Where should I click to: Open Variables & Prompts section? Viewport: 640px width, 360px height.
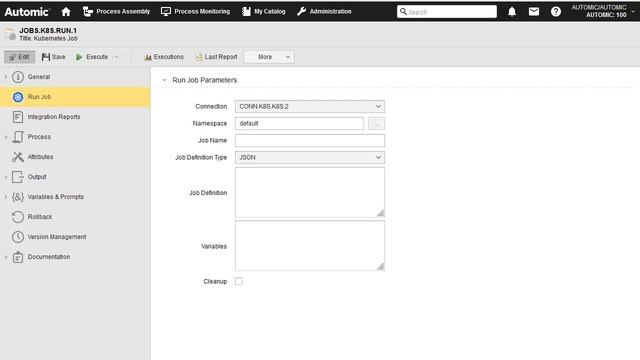pyautogui.click(x=75, y=197)
